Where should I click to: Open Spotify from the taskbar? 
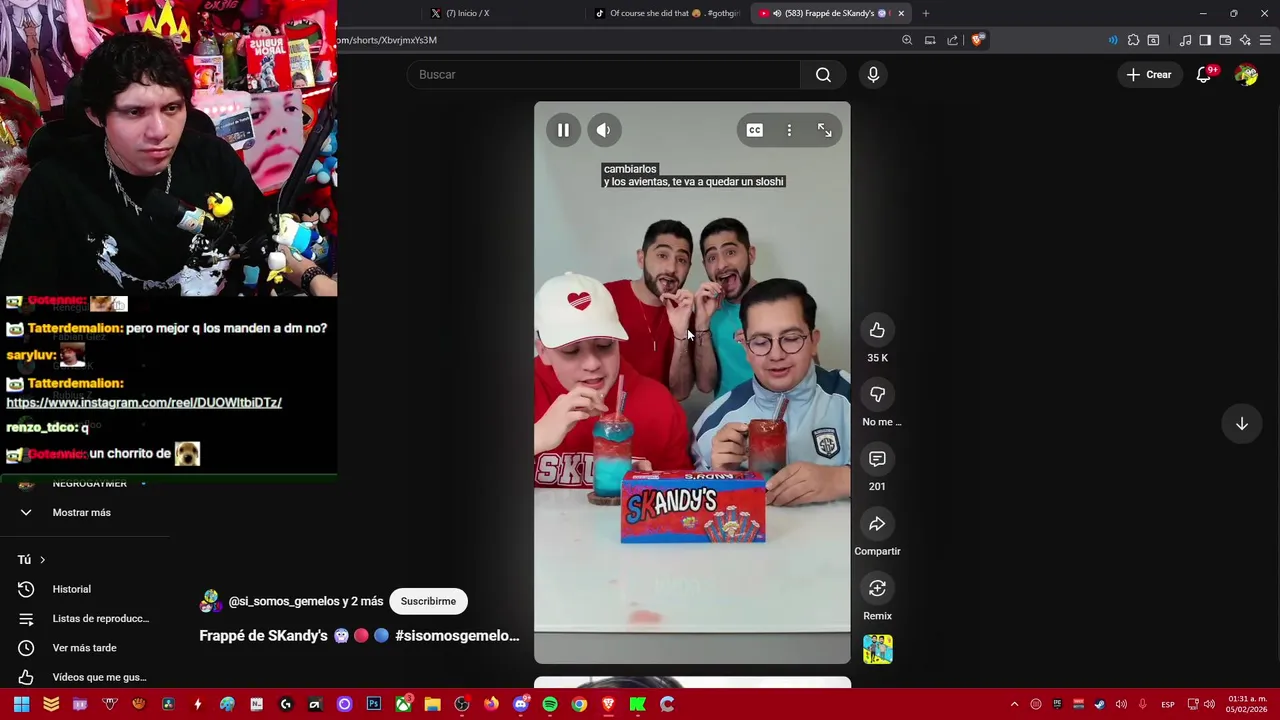549,704
